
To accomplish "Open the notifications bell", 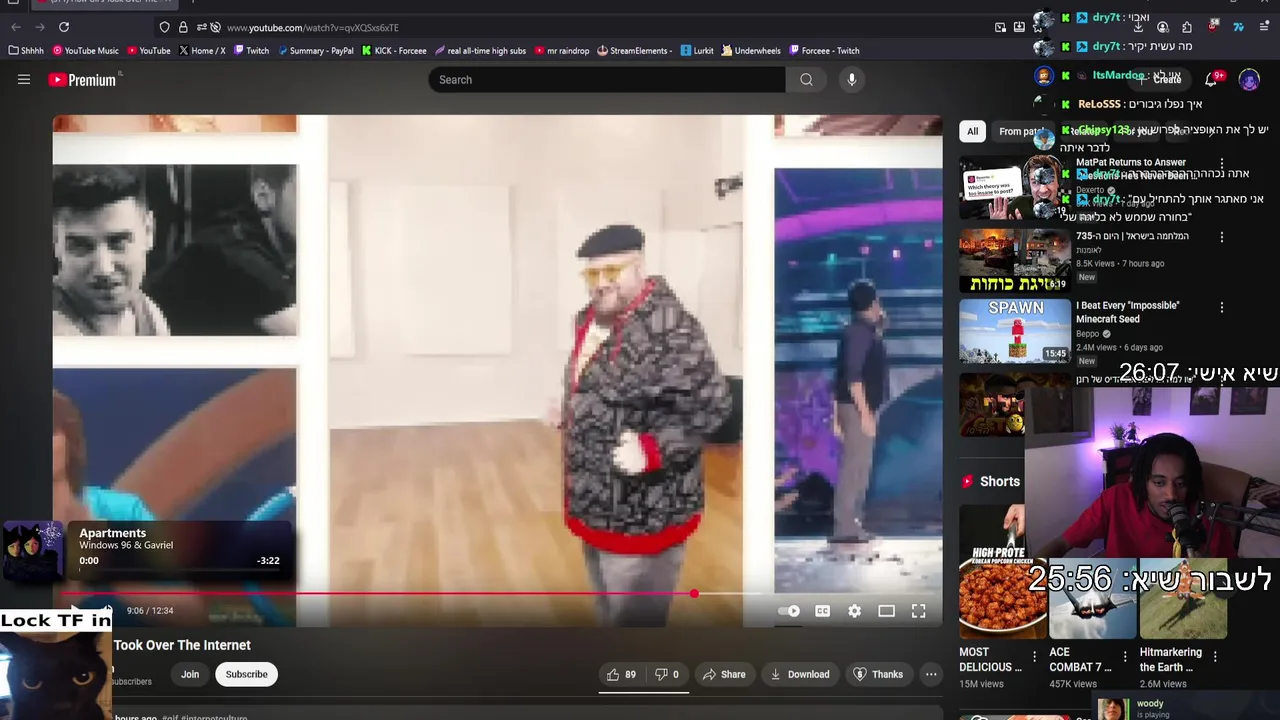I will click(x=1210, y=79).
